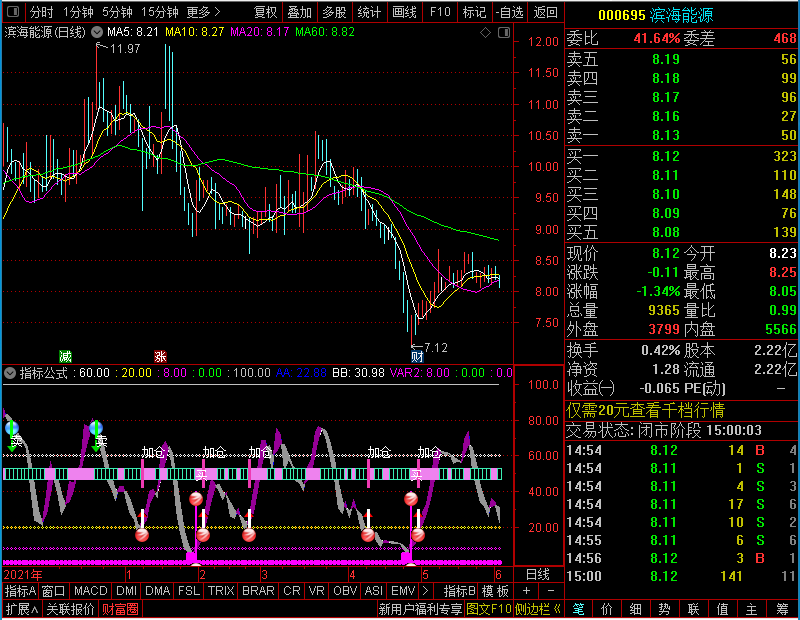Apply the MACD indicator
This screenshot has height=620, width=800.
(91, 591)
